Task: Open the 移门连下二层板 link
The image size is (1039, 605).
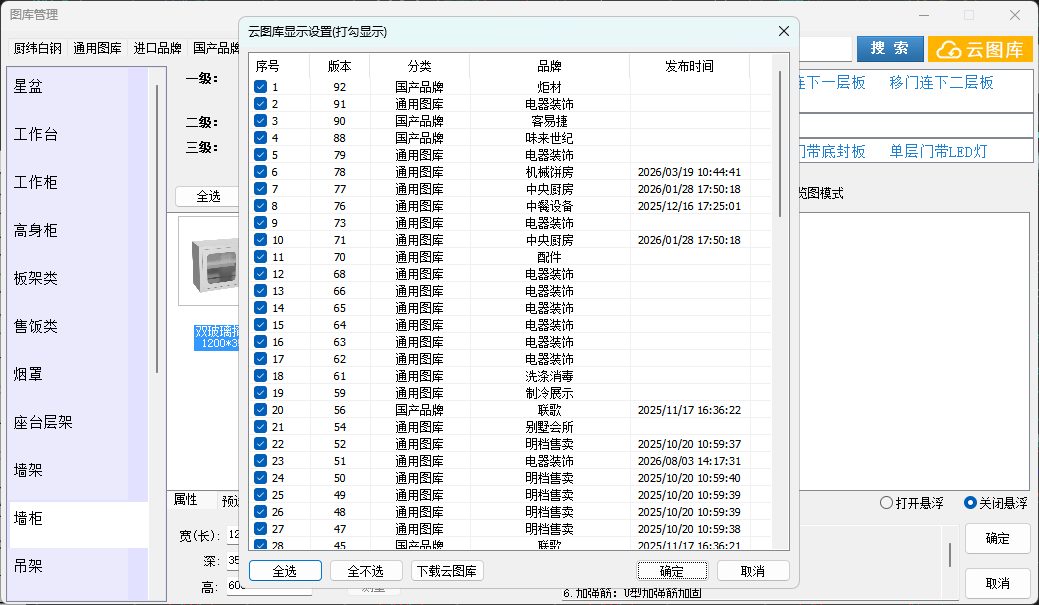Action: click(x=941, y=82)
